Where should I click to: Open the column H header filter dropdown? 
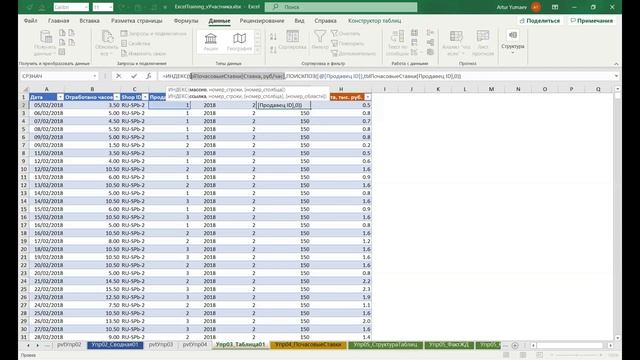[x=368, y=97]
